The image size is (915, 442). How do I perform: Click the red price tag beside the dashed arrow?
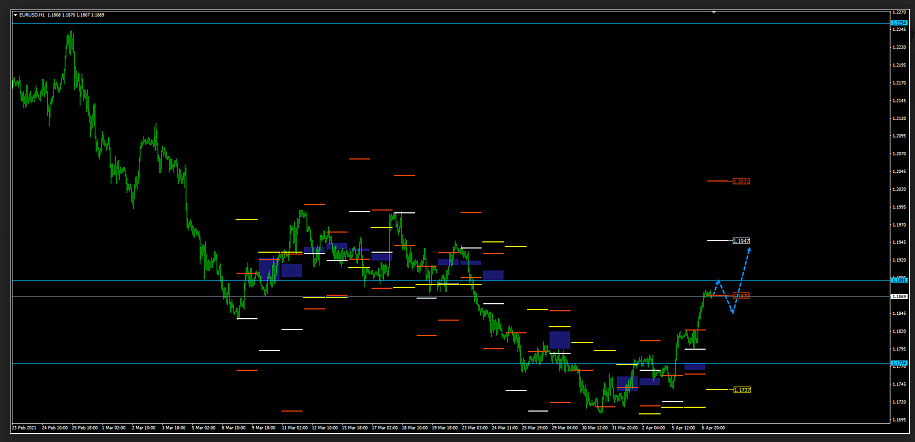pos(741,296)
